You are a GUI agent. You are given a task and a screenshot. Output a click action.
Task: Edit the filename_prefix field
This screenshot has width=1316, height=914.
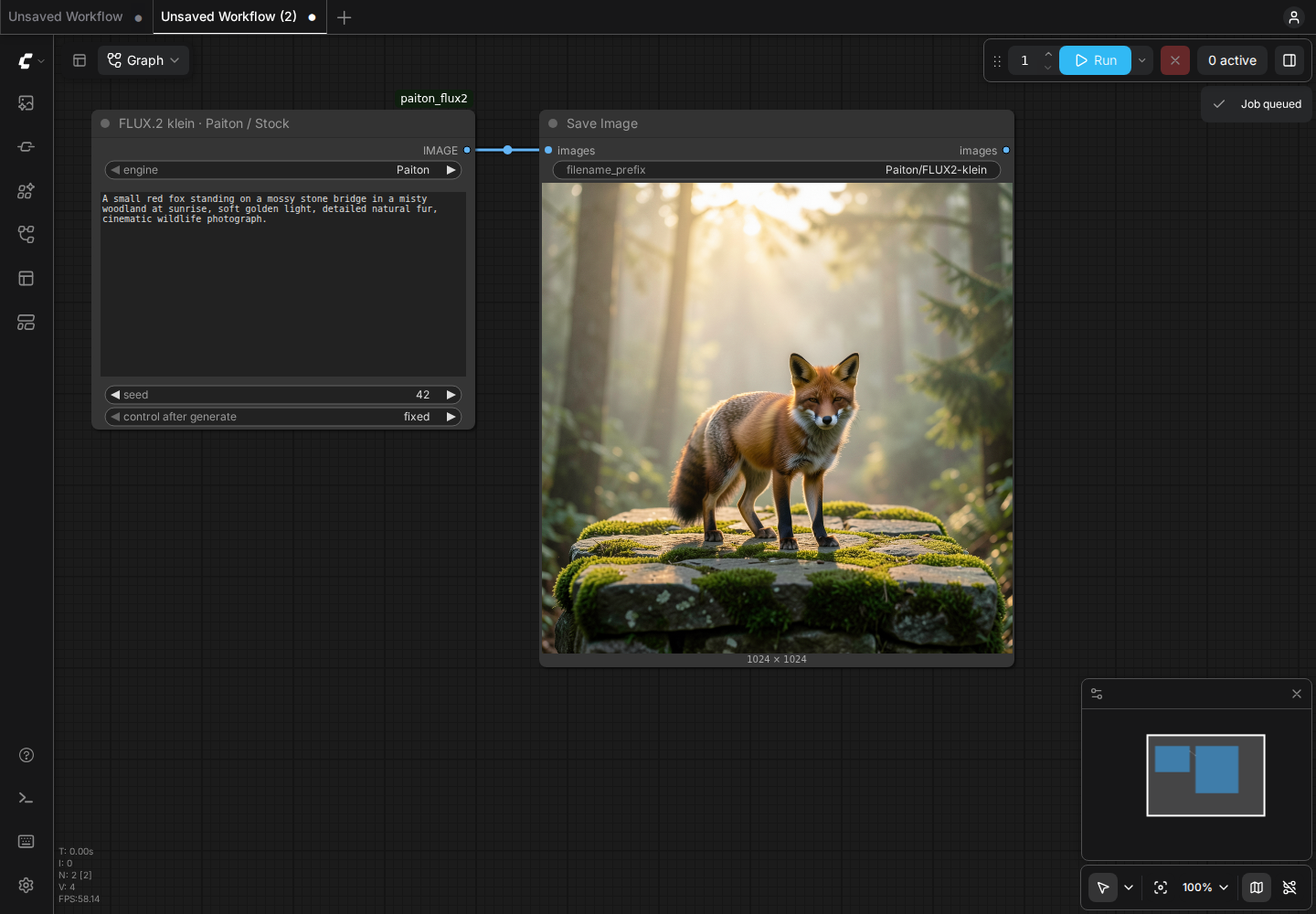click(x=777, y=170)
